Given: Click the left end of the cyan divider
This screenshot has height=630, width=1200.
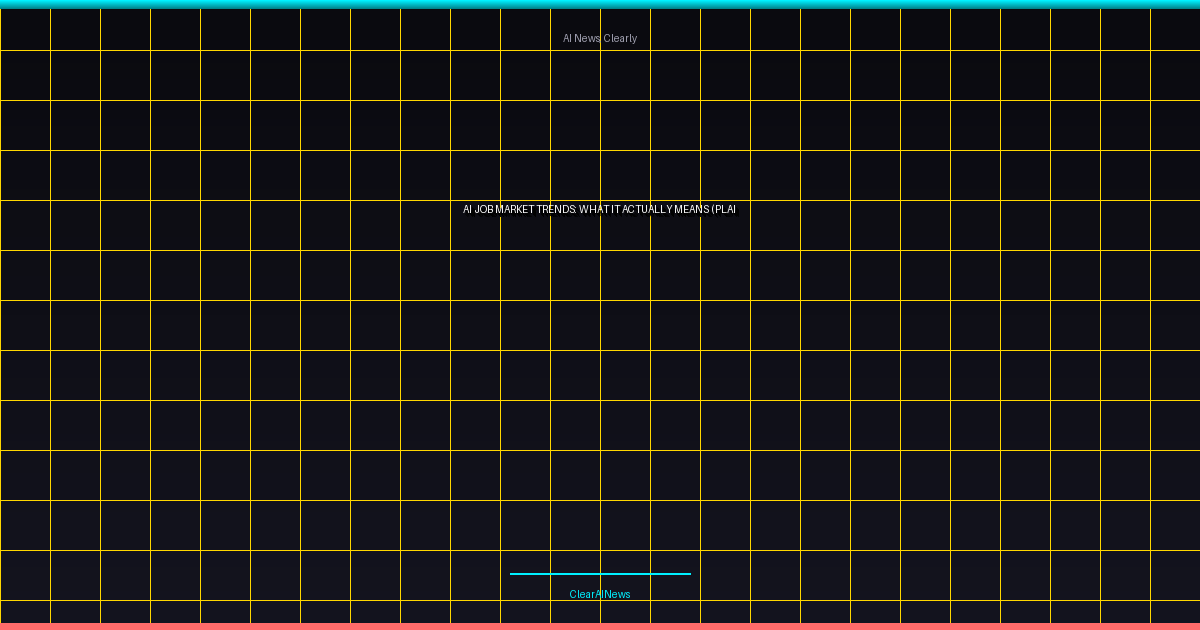Looking at the screenshot, I should coord(513,574).
